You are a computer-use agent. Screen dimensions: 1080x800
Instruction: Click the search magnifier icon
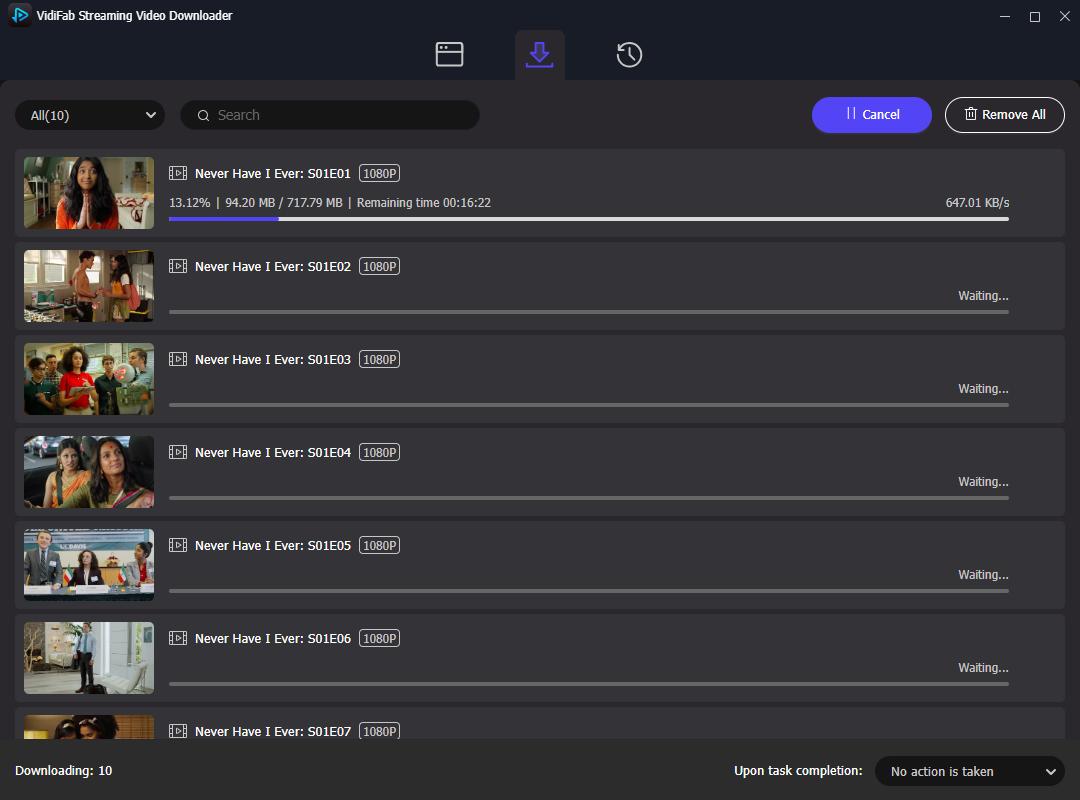(x=203, y=116)
